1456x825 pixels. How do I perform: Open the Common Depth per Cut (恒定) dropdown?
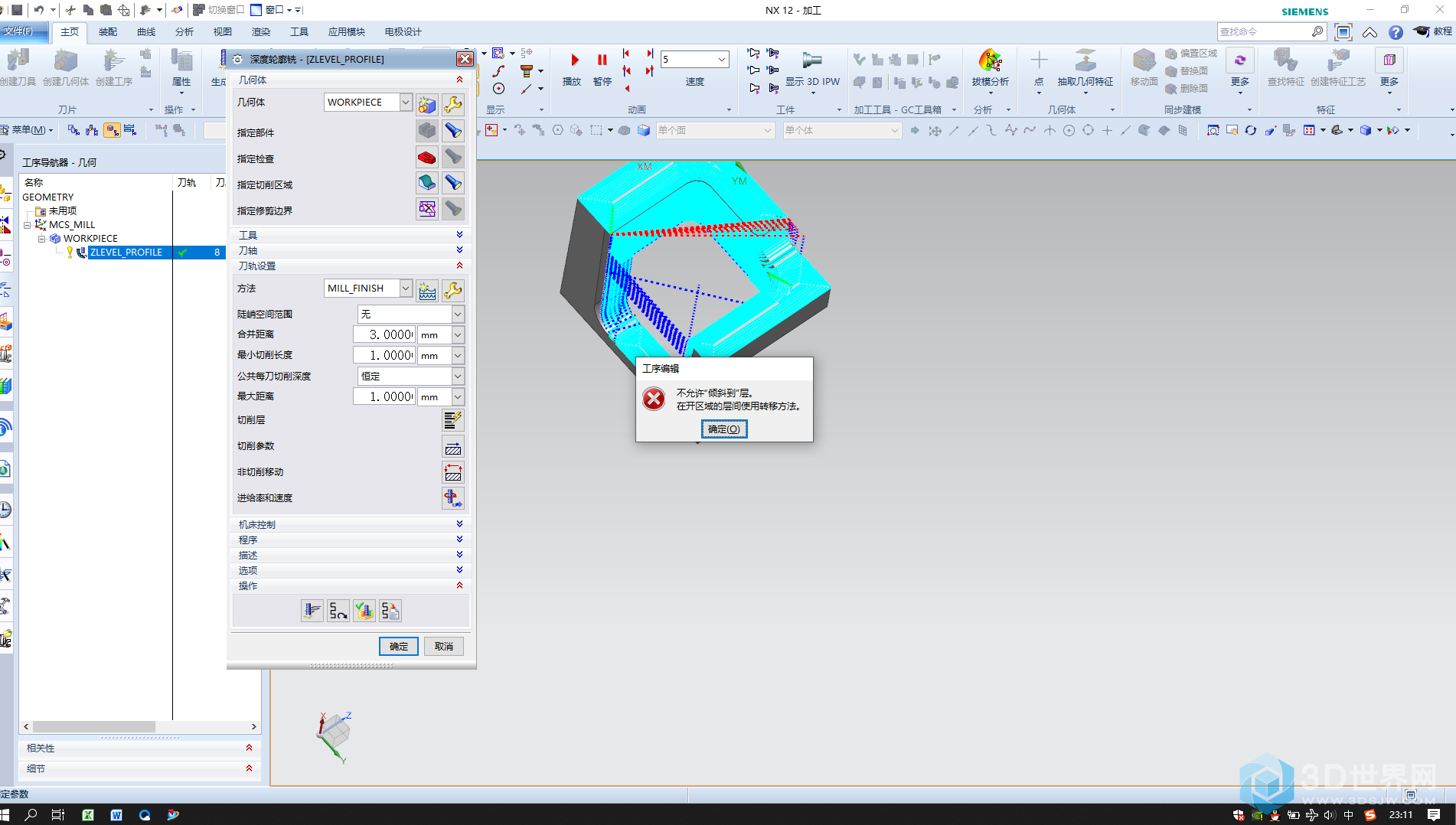pos(457,376)
